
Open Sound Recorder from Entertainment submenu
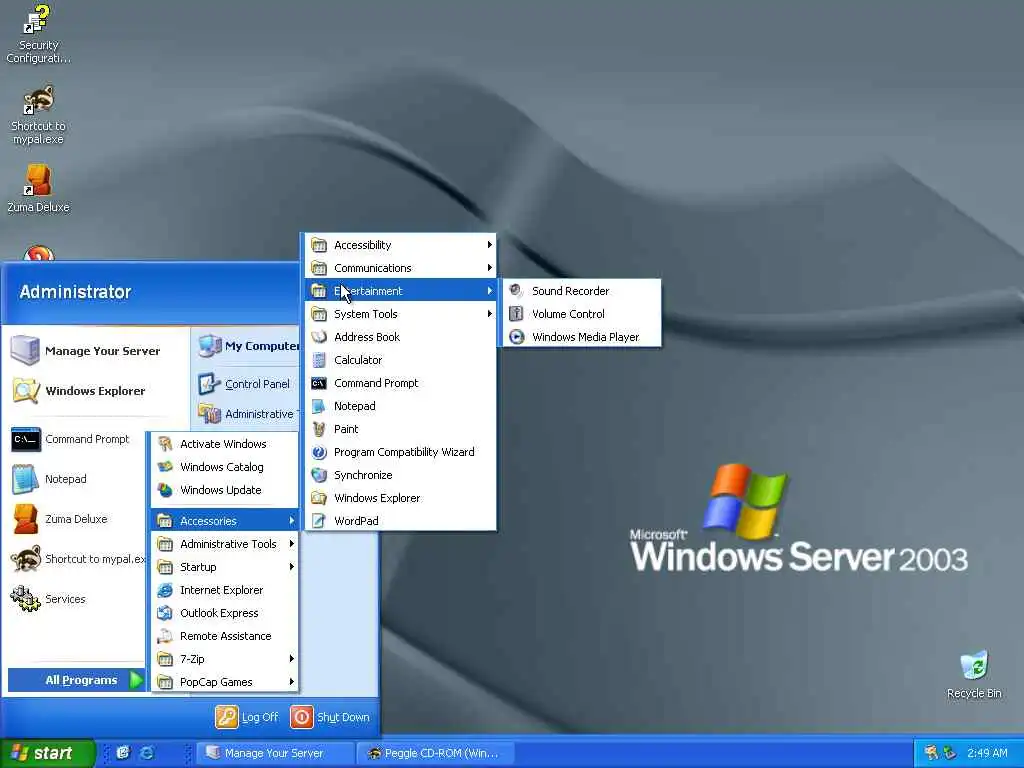(x=582, y=291)
